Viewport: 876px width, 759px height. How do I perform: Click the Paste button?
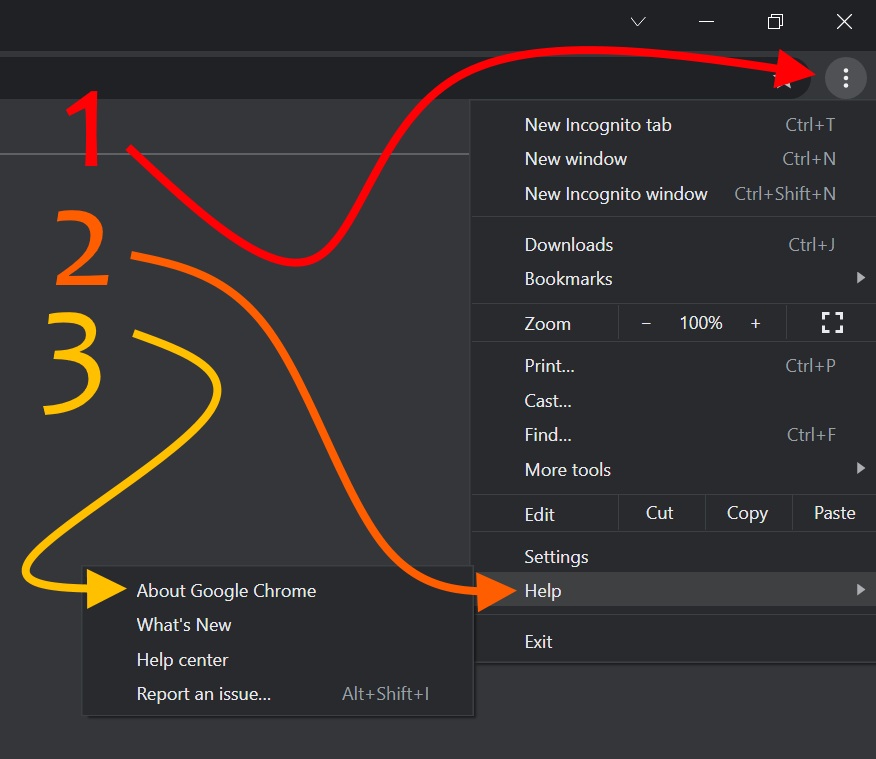[835, 513]
